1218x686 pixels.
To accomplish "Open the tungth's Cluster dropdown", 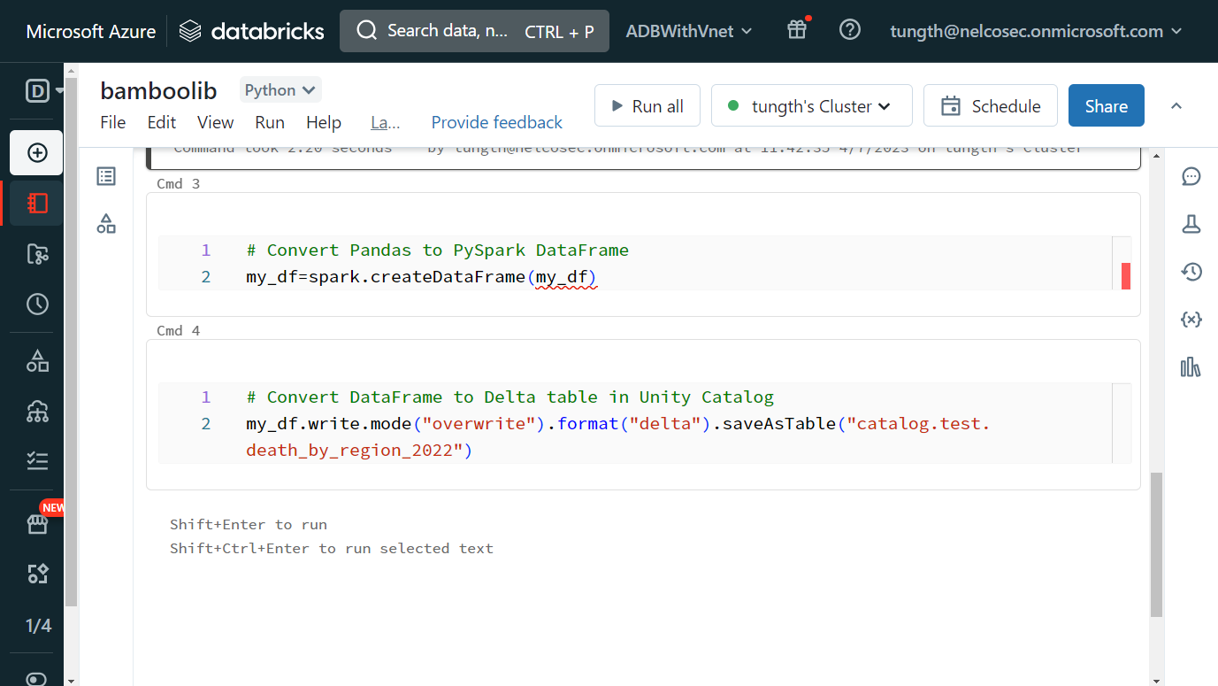I will (x=811, y=106).
